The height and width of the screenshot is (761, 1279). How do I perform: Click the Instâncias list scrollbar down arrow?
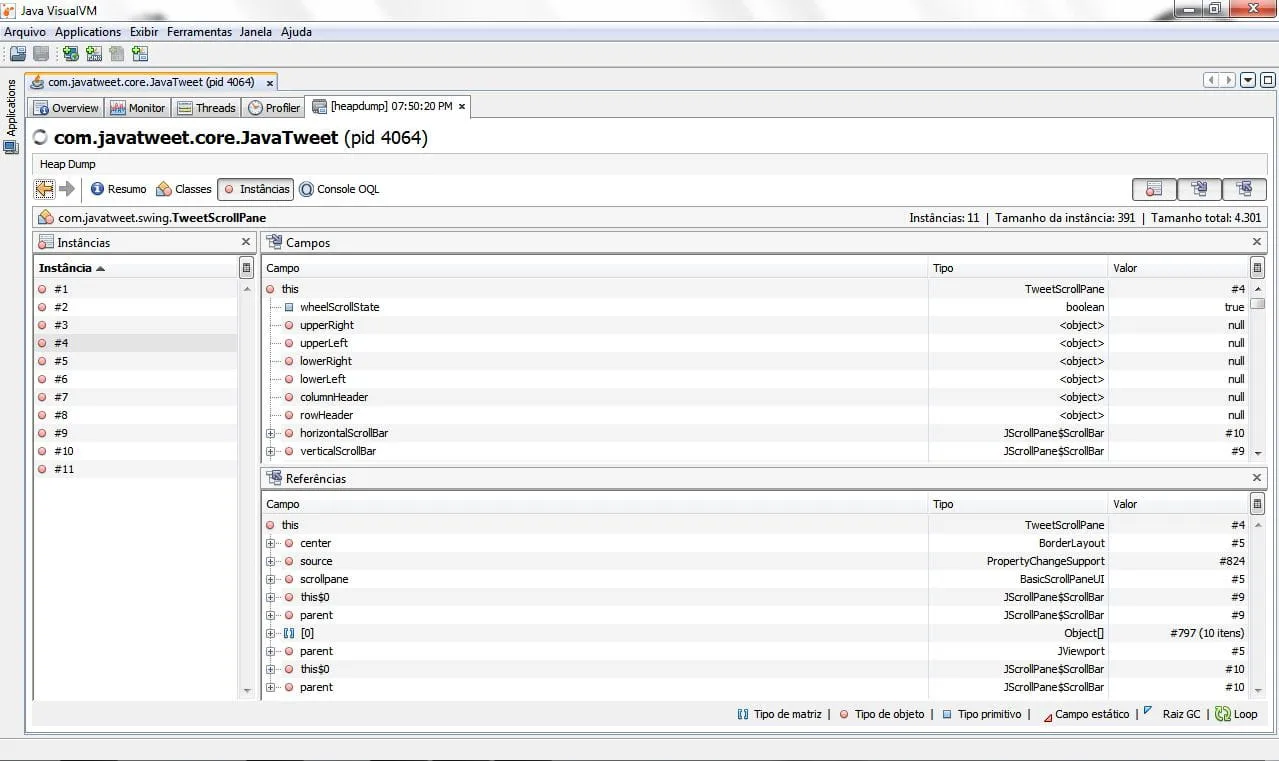pos(247,691)
